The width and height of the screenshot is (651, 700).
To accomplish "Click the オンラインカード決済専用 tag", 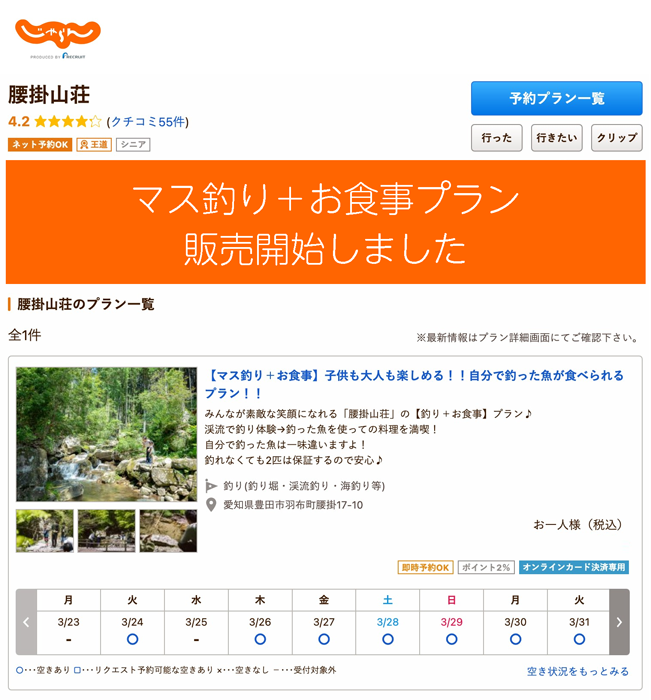I will [x=574, y=567].
